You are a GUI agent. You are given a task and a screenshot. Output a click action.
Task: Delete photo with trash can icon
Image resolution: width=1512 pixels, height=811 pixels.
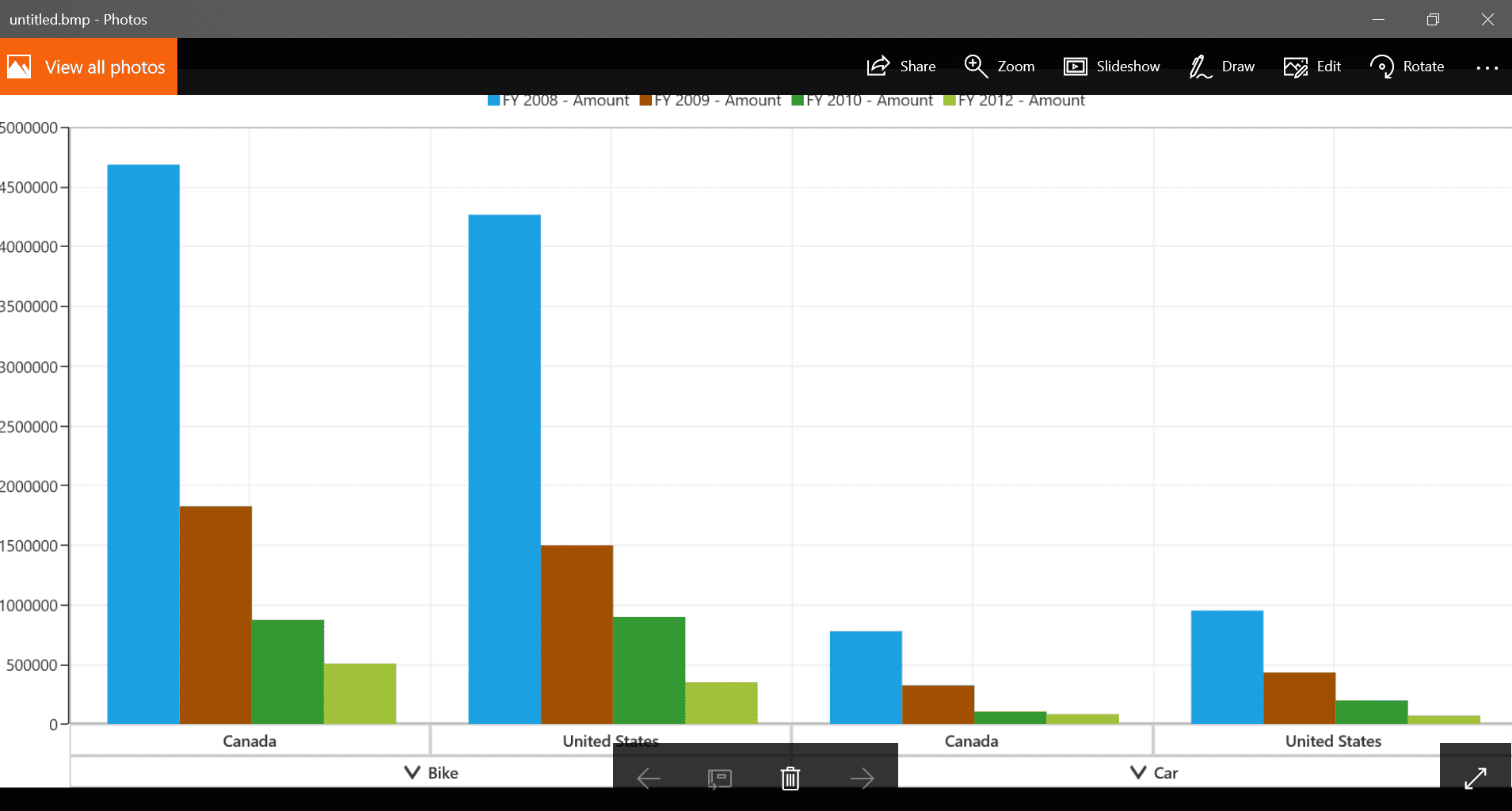pyautogui.click(x=790, y=779)
